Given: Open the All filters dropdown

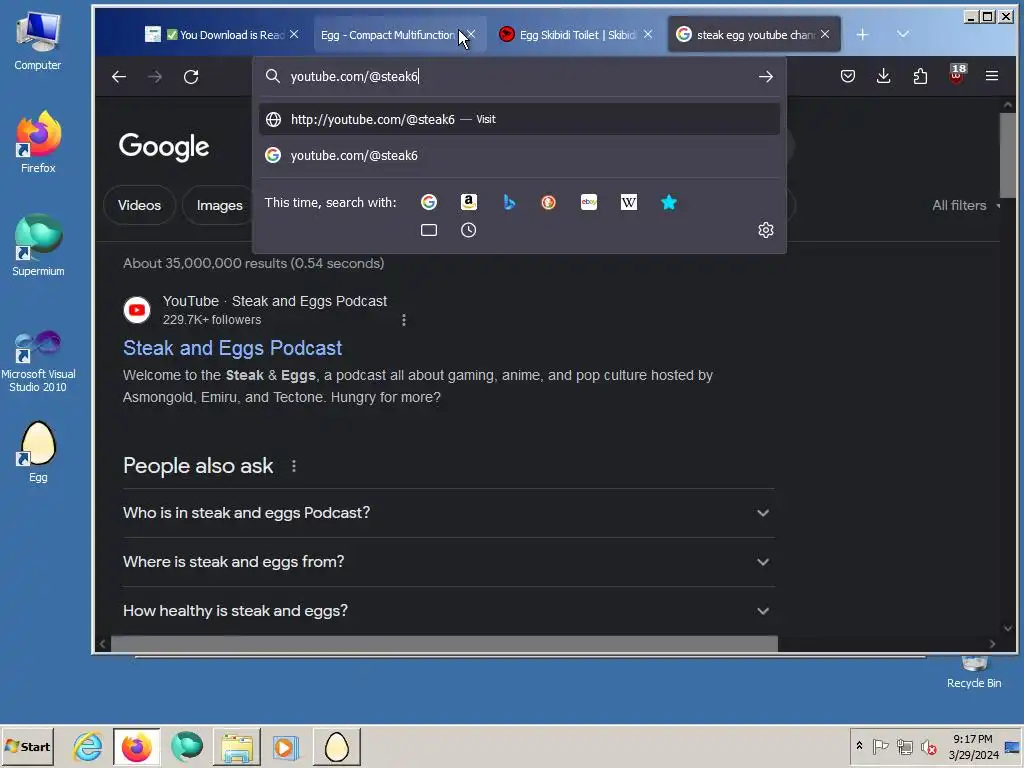Looking at the screenshot, I should 965,206.
